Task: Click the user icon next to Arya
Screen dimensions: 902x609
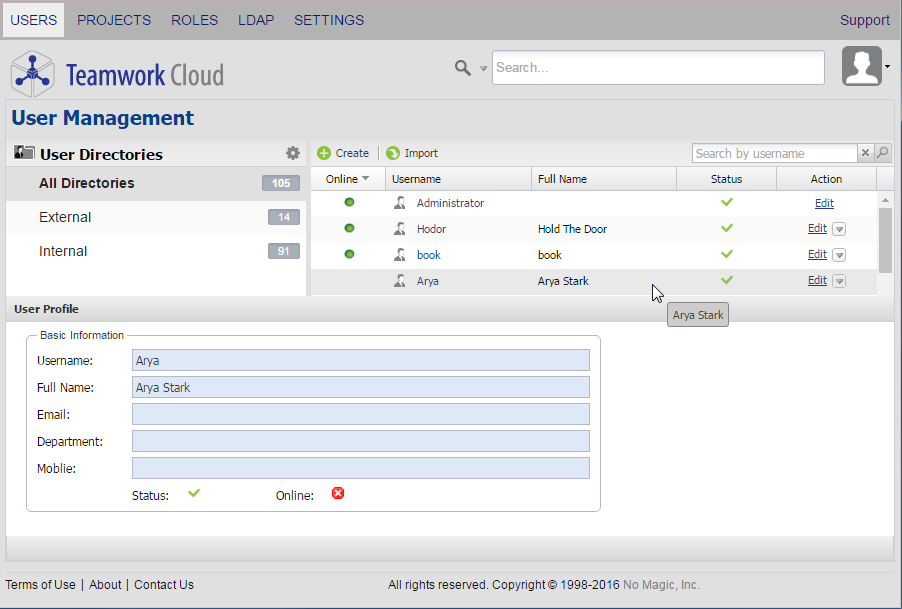Action: tap(400, 281)
